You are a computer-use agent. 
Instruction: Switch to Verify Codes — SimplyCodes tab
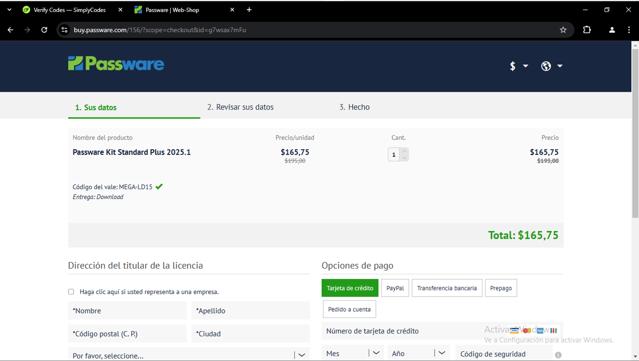69,10
